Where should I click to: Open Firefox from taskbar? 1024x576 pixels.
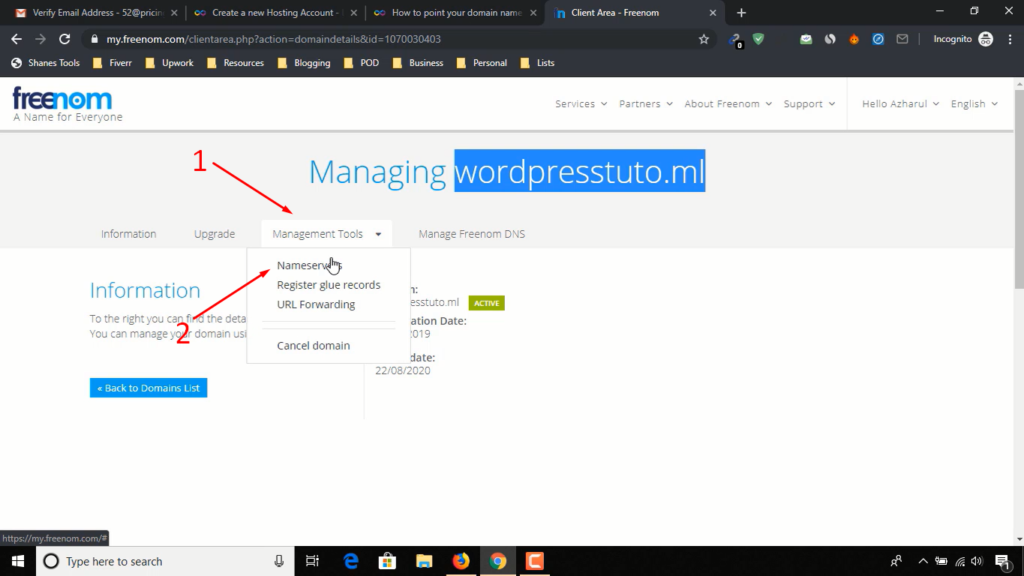461,561
